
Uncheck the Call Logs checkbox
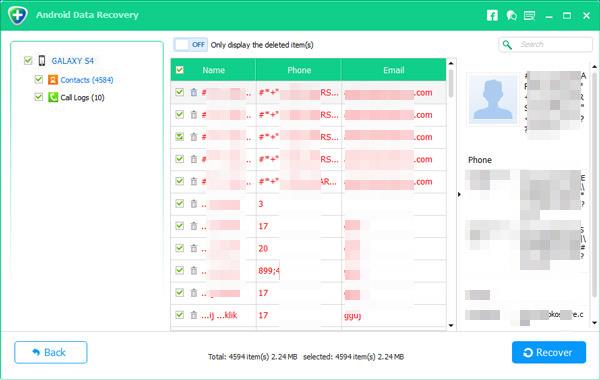pyautogui.click(x=39, y=97)
